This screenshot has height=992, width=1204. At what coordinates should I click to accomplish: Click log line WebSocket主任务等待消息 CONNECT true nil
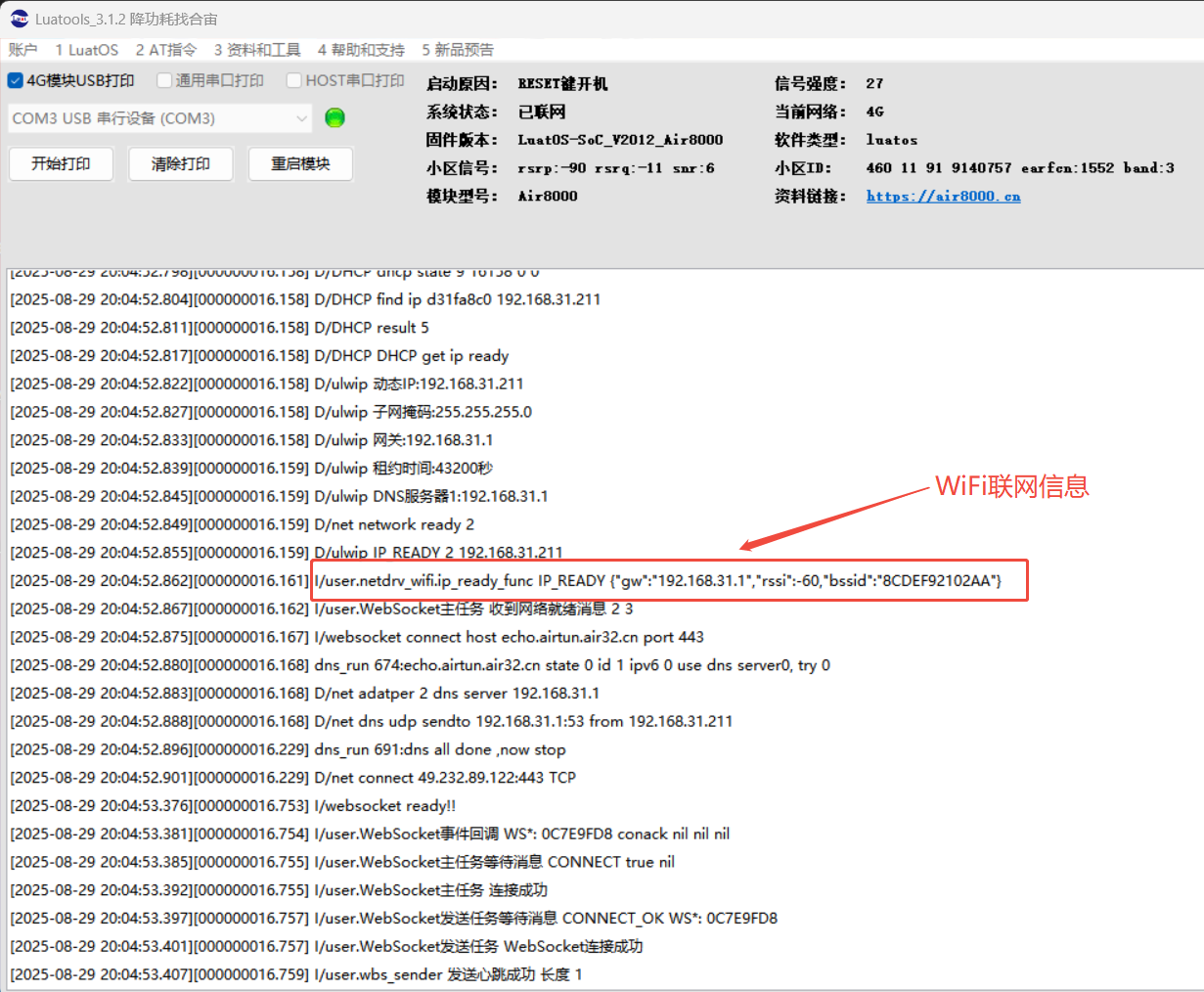pyautogui.click(x=342, y=863)
